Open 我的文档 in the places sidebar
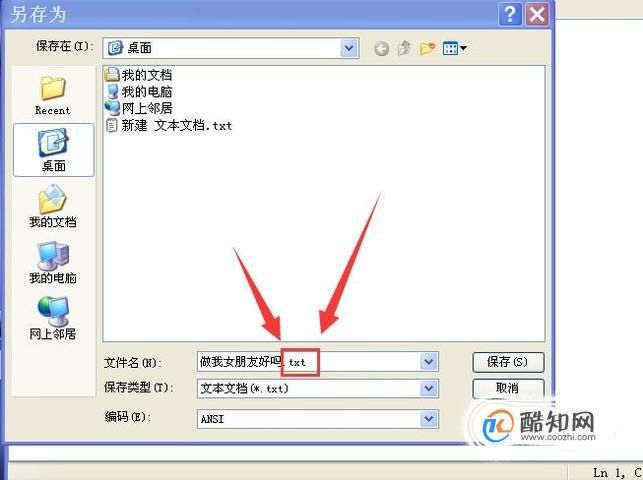Image resolution: width=643 pixels, height=480 pixels. [x=53, y=206]
